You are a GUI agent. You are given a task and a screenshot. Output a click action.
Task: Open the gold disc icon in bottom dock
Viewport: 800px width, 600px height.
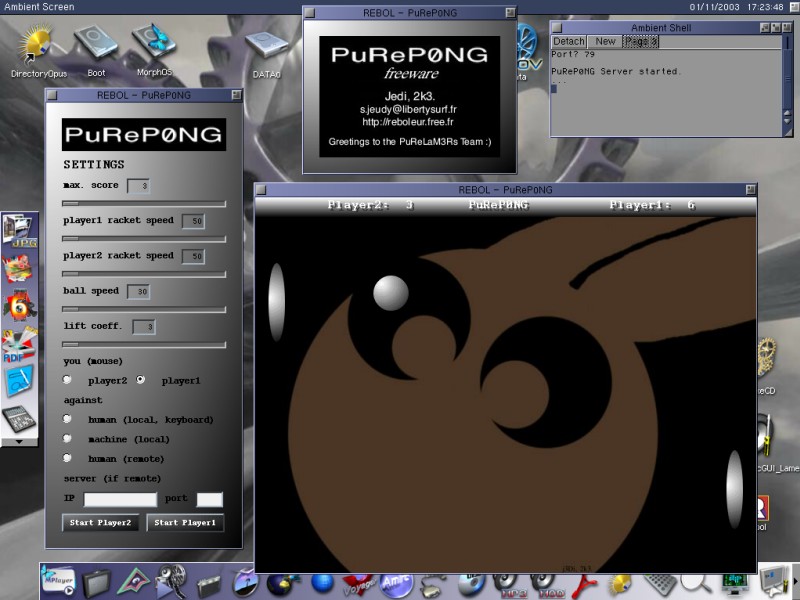[619, 585]
